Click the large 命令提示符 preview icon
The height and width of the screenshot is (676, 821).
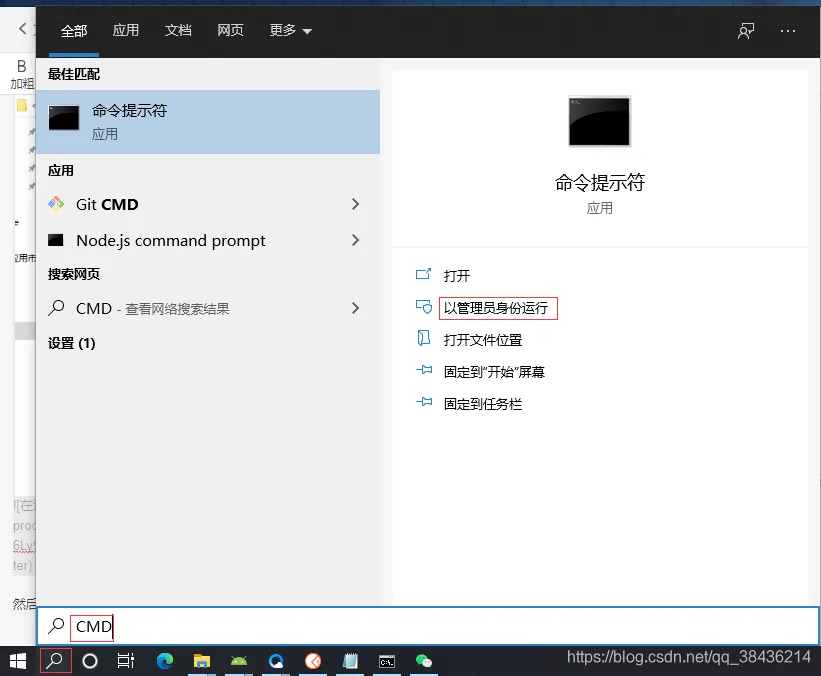(x=600, y=121)
